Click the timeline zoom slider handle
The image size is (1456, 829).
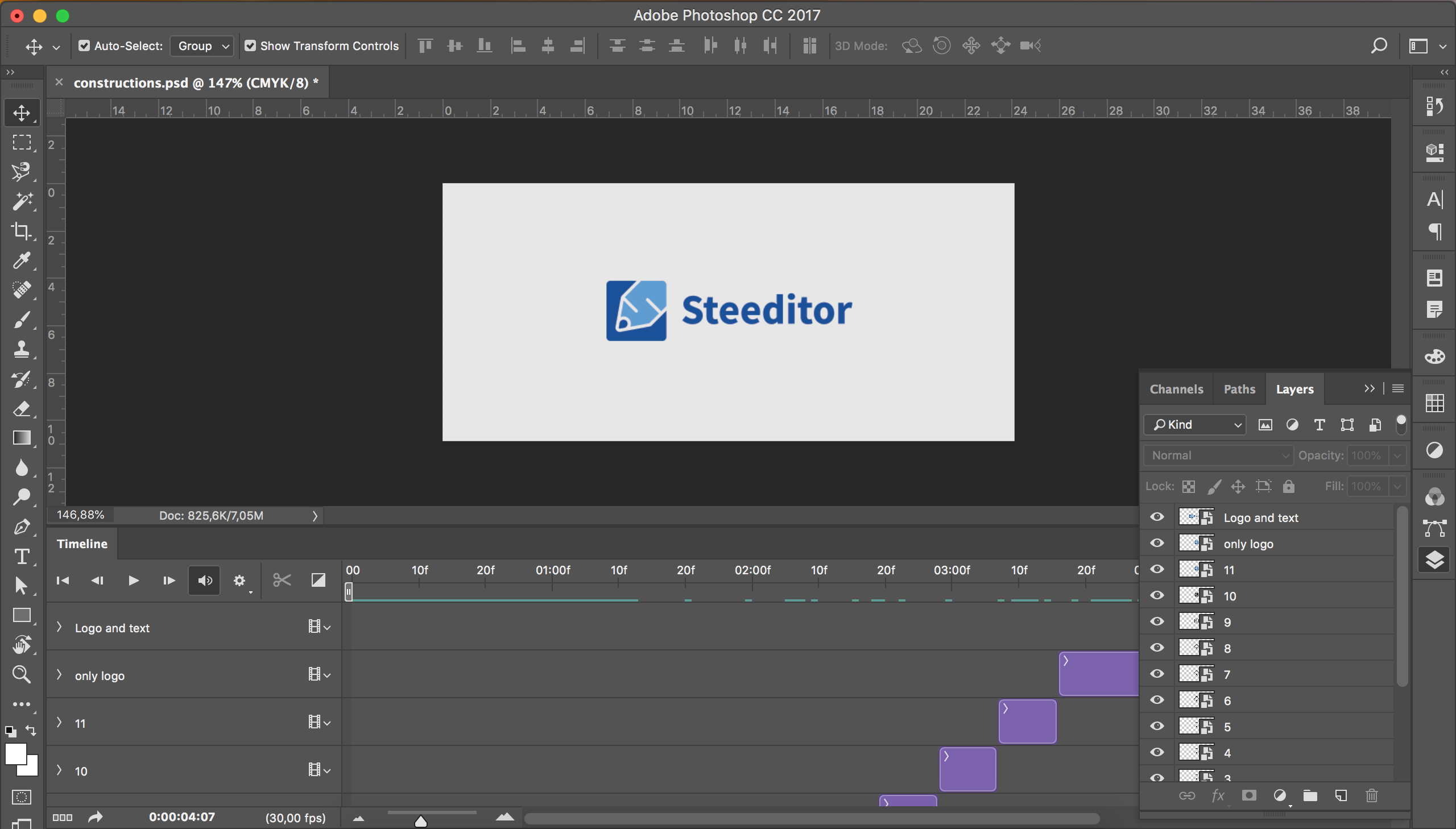[x=421, y=821]
